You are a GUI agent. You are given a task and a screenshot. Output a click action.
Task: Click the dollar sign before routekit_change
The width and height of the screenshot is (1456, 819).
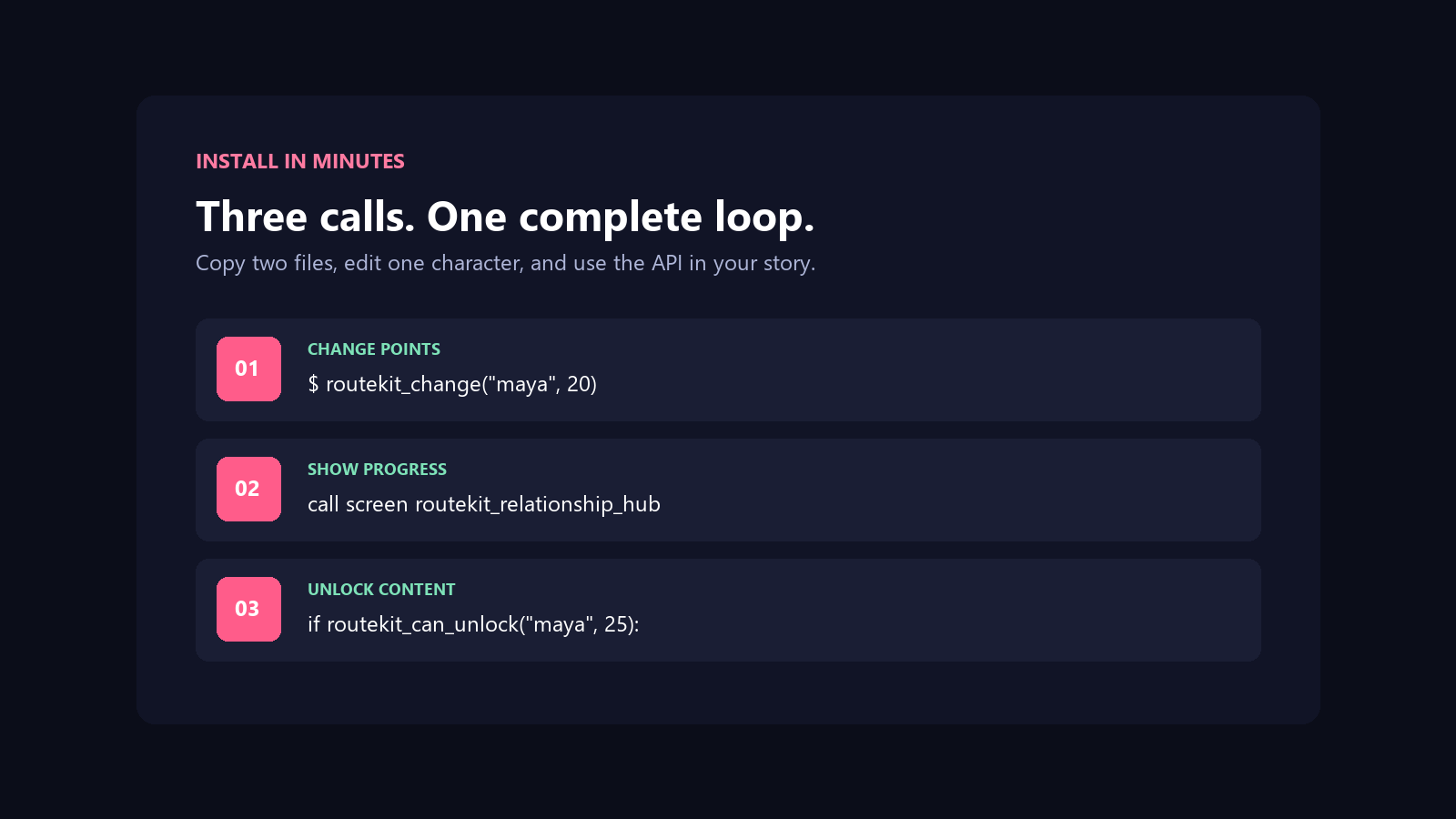point(313,384)
